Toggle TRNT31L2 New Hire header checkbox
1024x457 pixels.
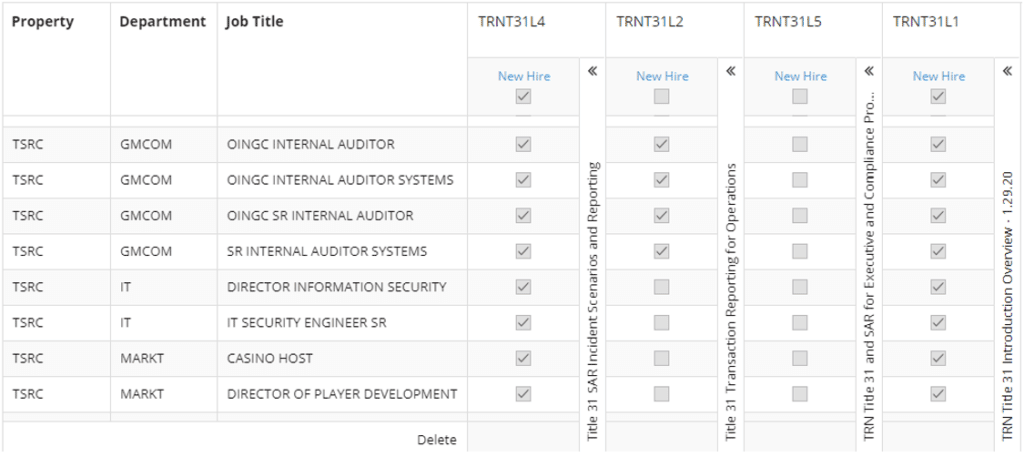tap(661, 97)
